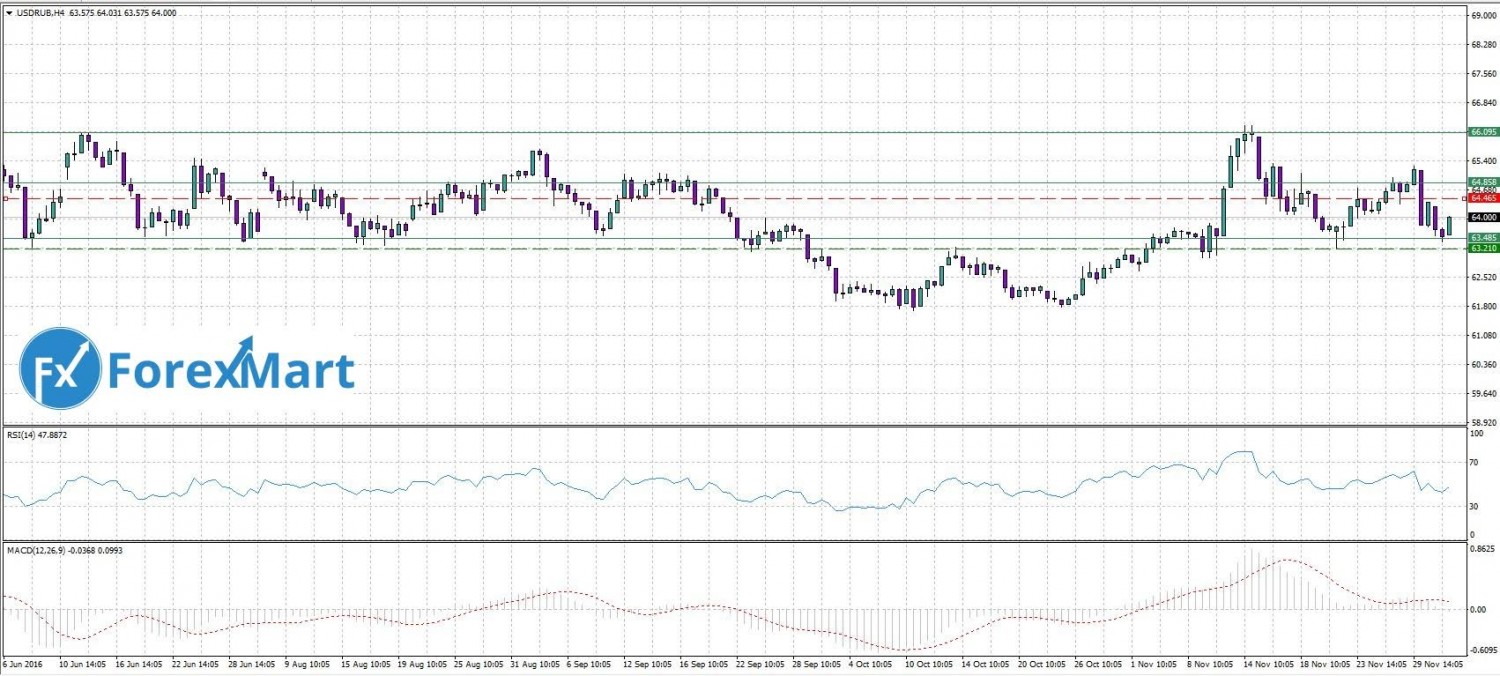Select the 63.210 green price label
Image resolution: width=1500 pixels, height=676 pixels.
pos(1482,248)
